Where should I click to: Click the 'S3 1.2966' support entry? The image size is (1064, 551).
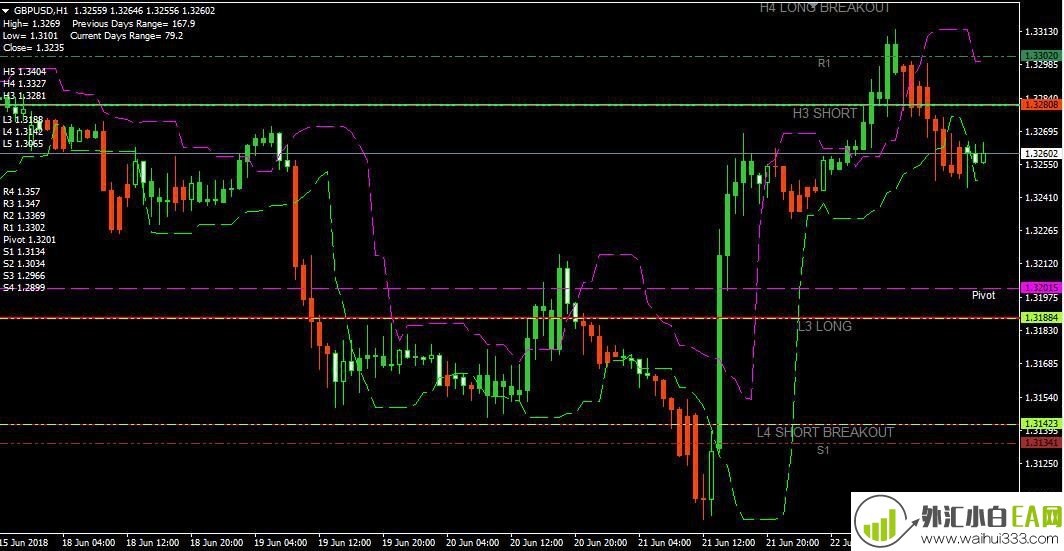pos(24,276)
